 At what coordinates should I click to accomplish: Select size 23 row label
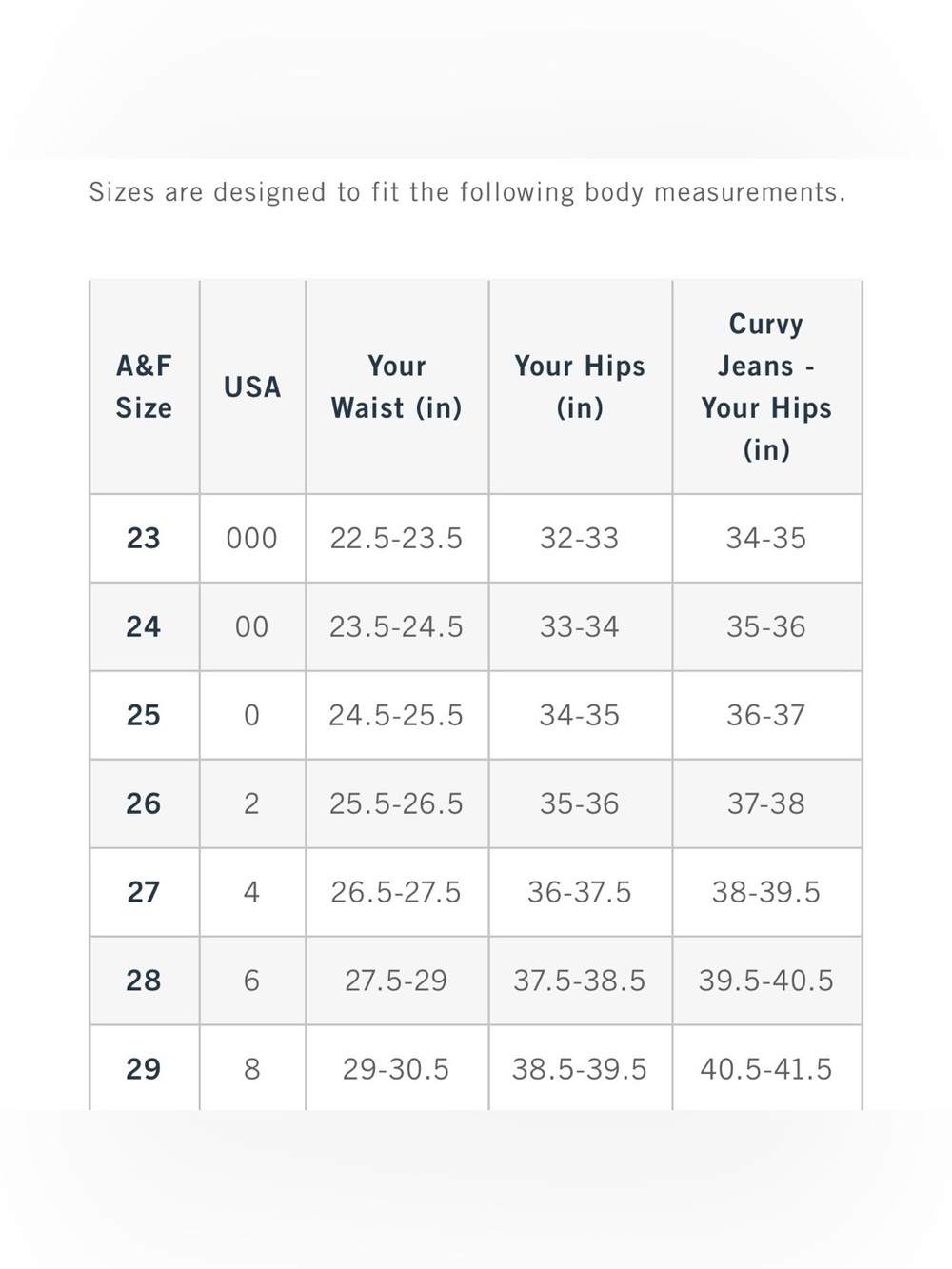point(144,538)
